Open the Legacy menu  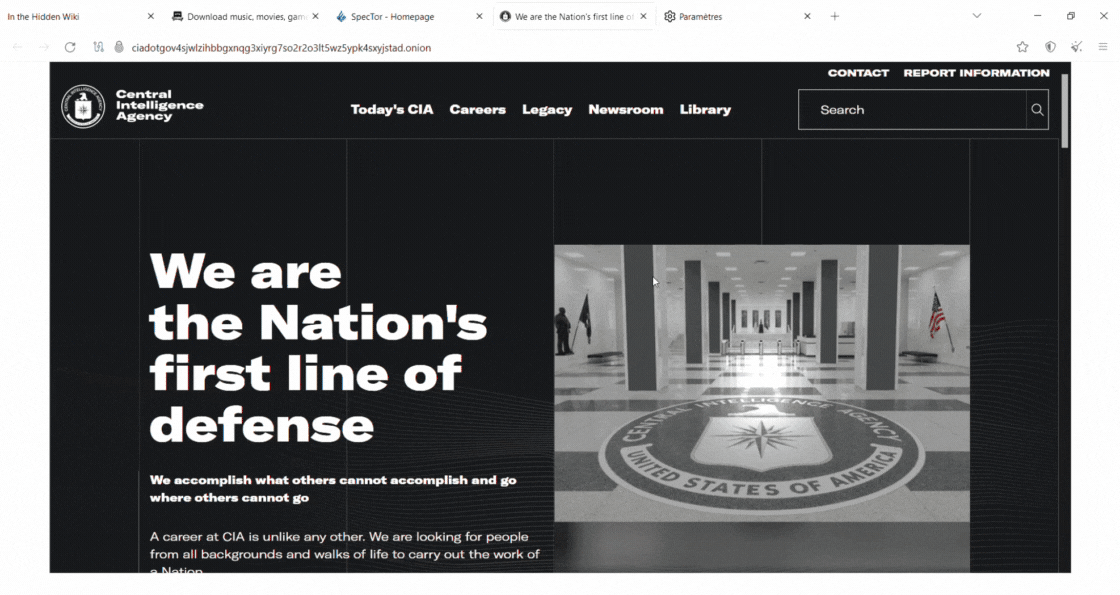click(547, 109)
